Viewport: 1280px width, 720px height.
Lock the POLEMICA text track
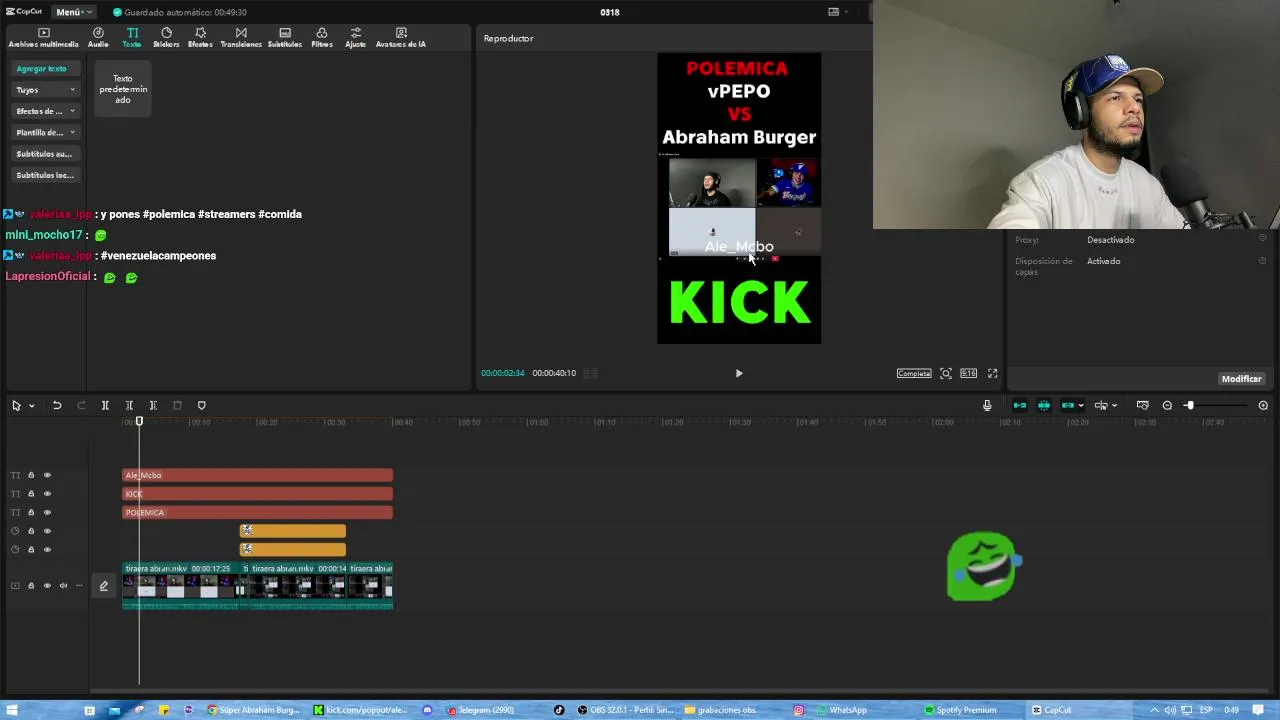31,513
